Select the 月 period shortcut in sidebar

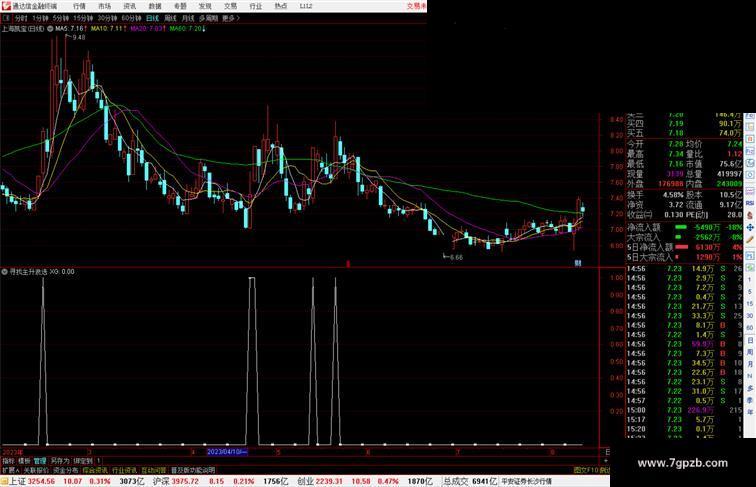(x=750, y=365)
